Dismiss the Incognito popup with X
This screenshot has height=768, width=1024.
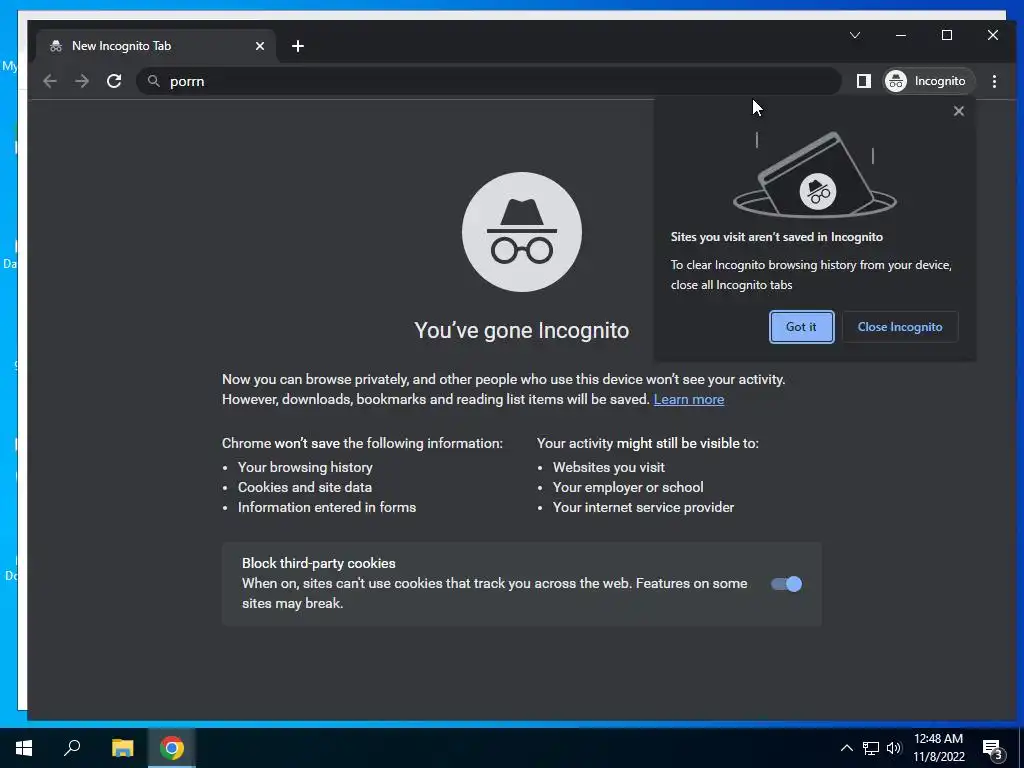[959, 111]
